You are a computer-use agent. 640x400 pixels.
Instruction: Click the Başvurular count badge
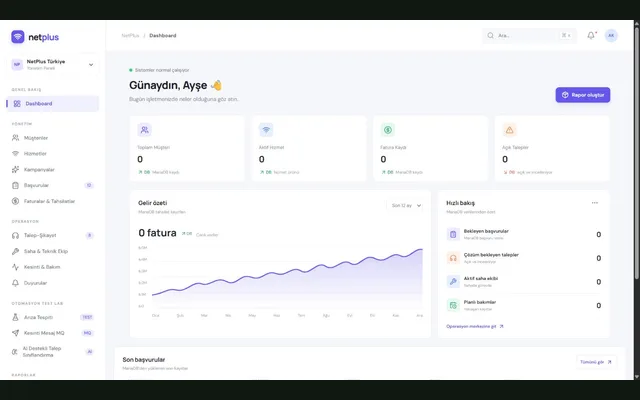pyautogui.click(x=89, y=185)
